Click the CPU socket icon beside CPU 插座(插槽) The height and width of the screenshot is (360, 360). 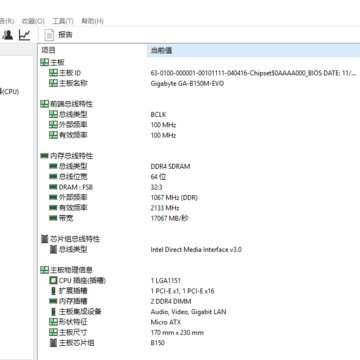coord(53,280)
